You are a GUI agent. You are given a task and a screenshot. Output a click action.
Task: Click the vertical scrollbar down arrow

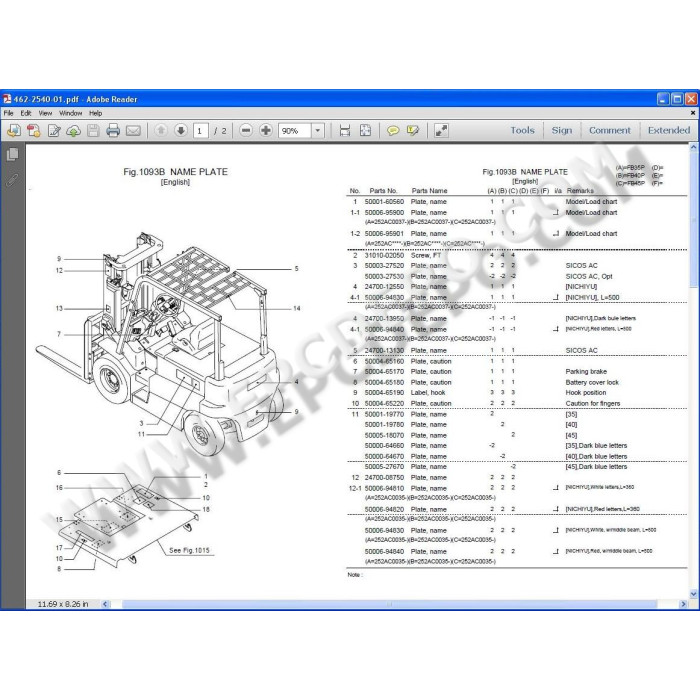pyautogui.click(x=693, y=594)
